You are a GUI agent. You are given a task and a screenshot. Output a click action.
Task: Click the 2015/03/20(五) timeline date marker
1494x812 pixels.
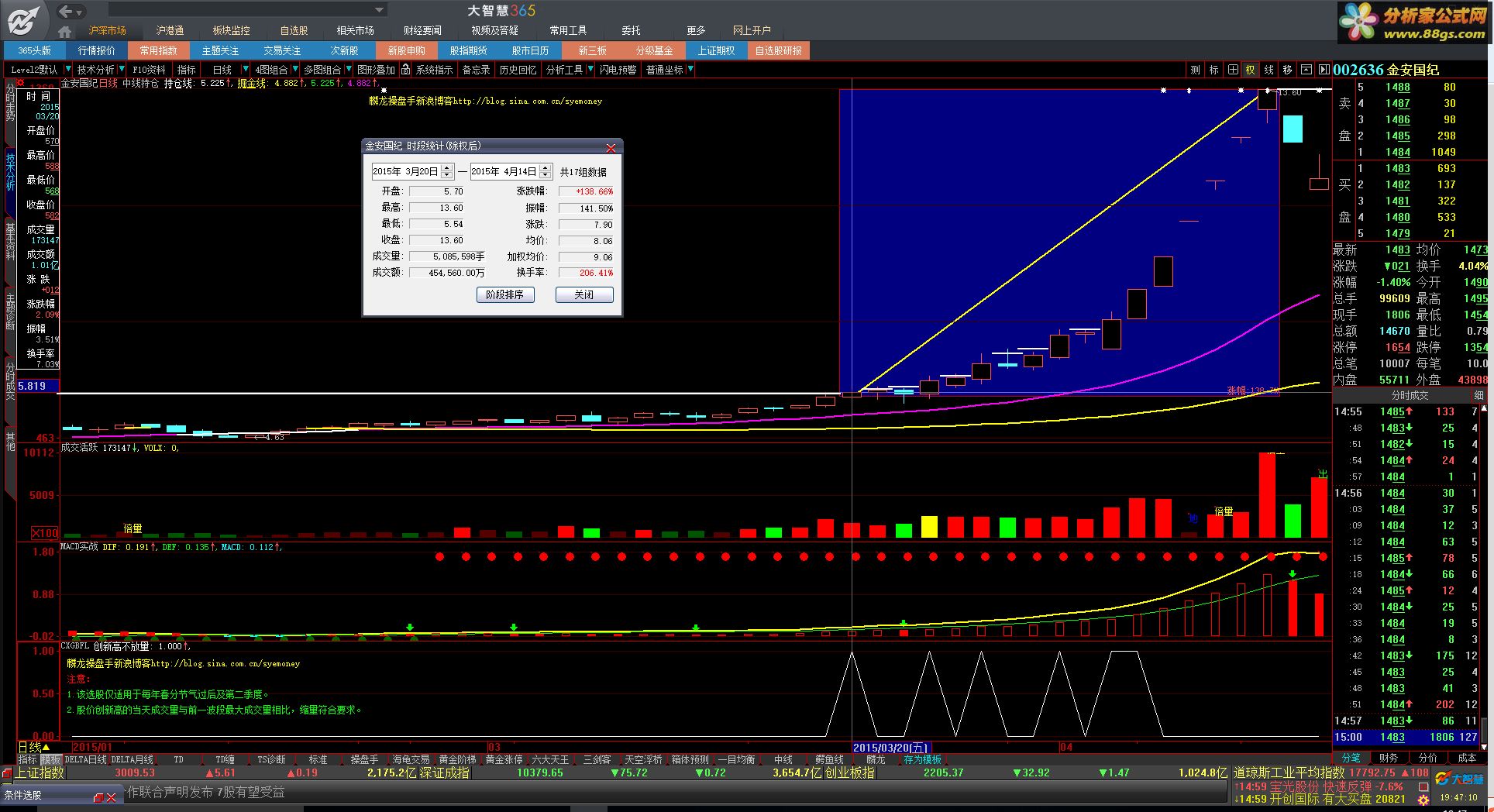[890, 748]
